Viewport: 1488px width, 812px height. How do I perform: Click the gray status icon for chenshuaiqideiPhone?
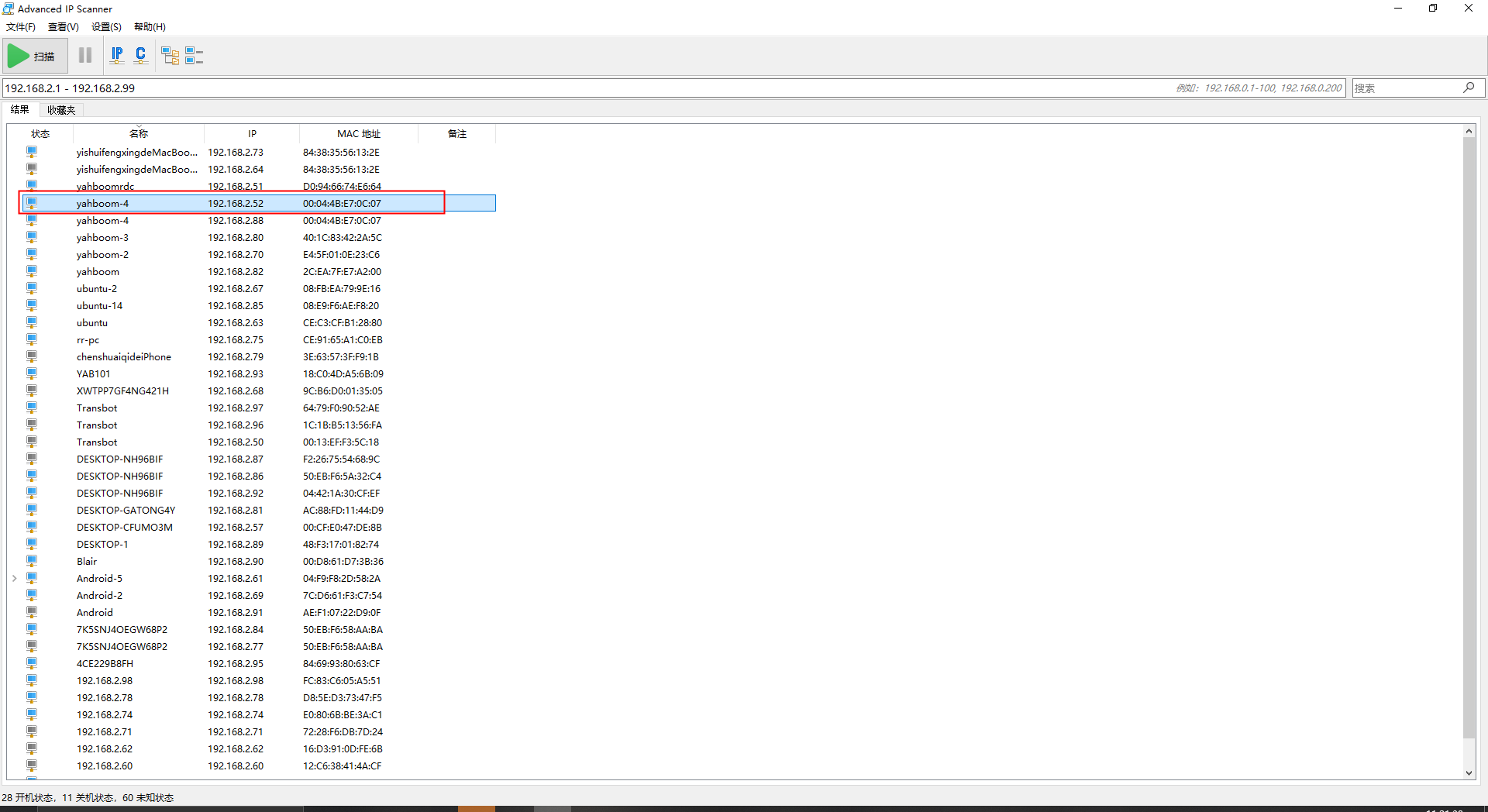[x=32, y=356]
